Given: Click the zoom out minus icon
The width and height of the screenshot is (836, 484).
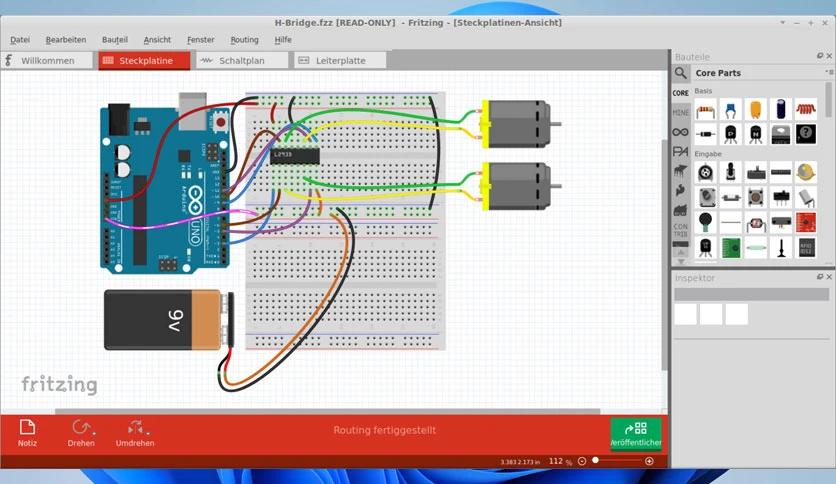Looking at the screenshot, I should [582, 461].
